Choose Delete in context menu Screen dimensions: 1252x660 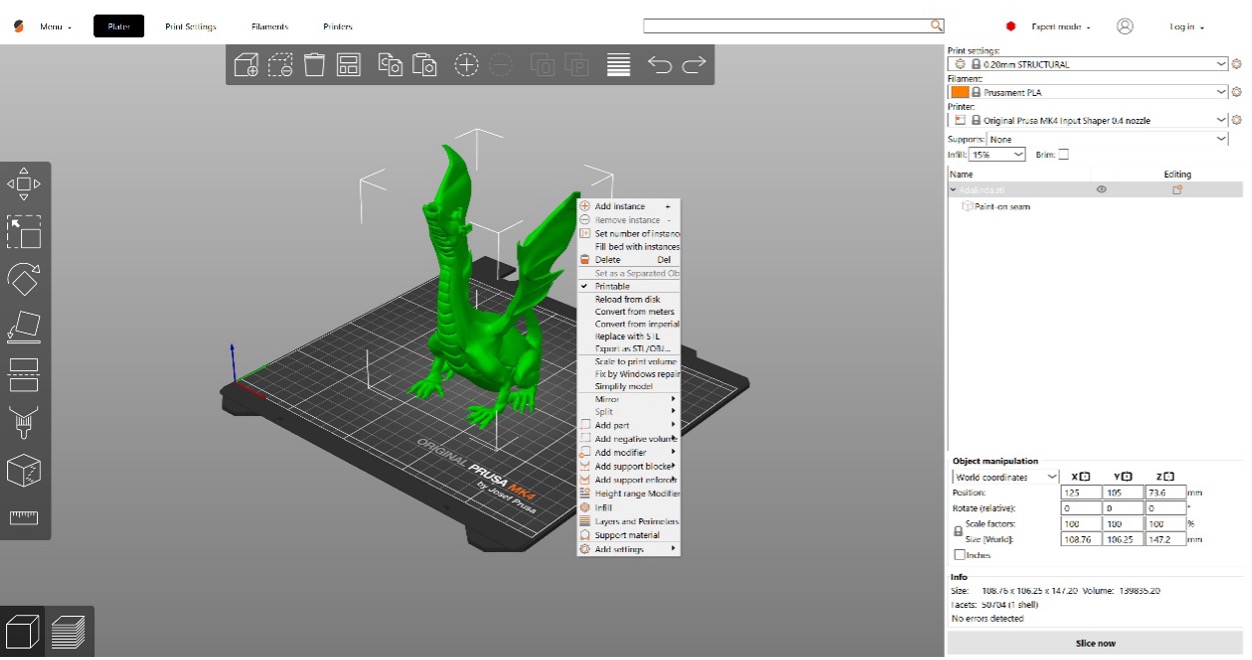coord(629,259)
